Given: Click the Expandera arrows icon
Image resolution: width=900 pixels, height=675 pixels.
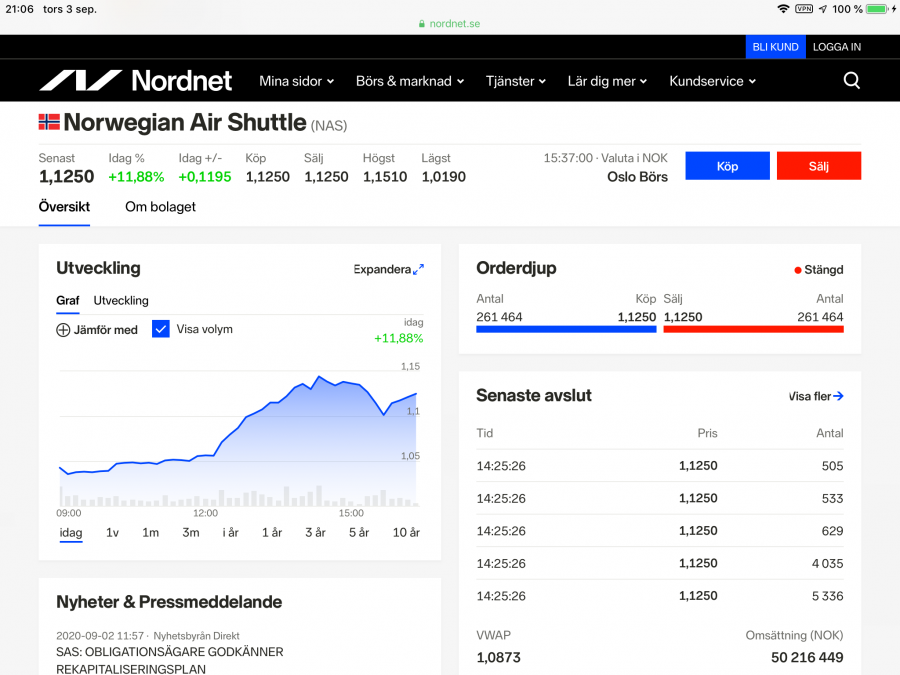Looking at the screenshot, I should coord(418,269).
